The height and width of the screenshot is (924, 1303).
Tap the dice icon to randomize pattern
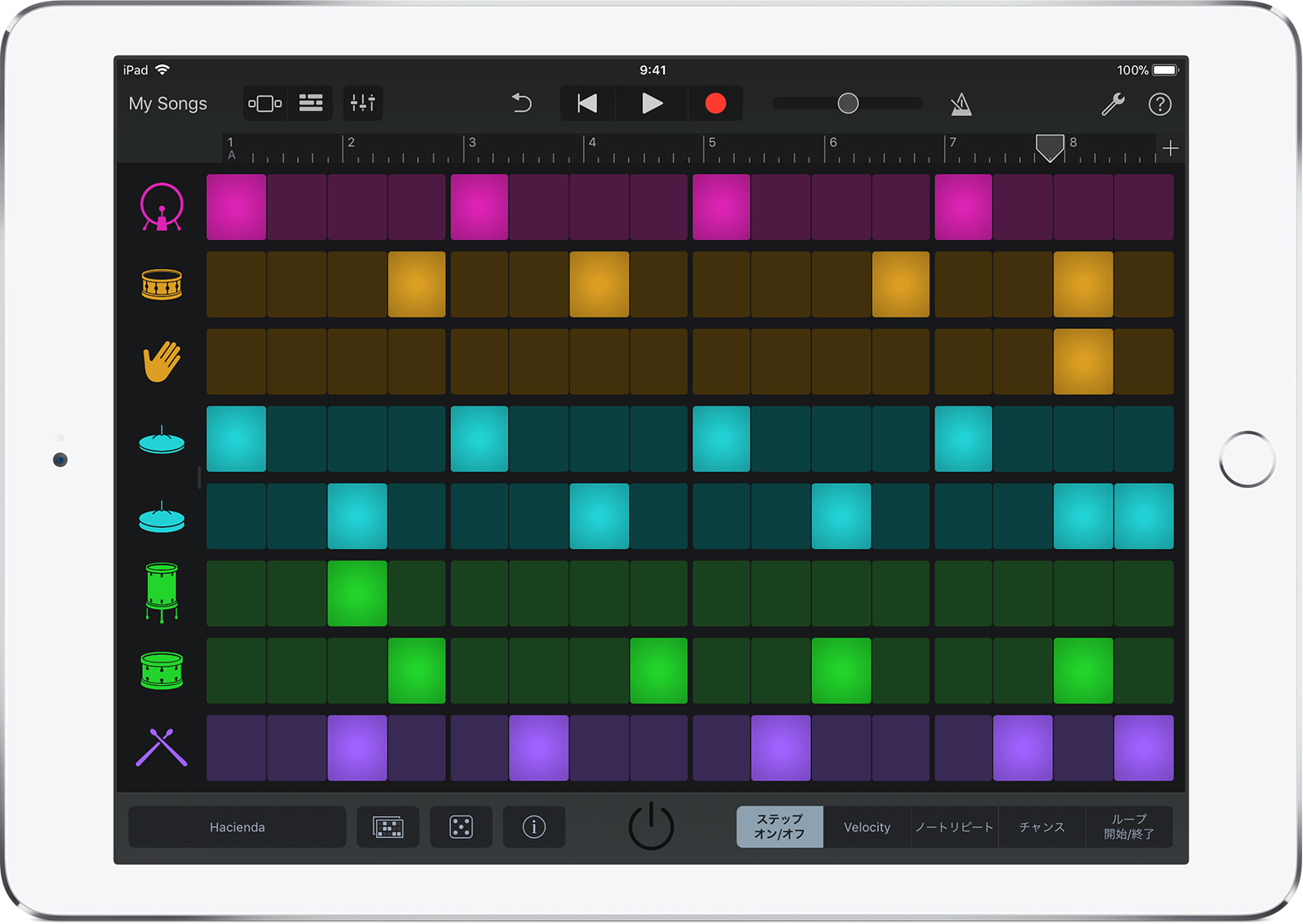tap(461, 827)
